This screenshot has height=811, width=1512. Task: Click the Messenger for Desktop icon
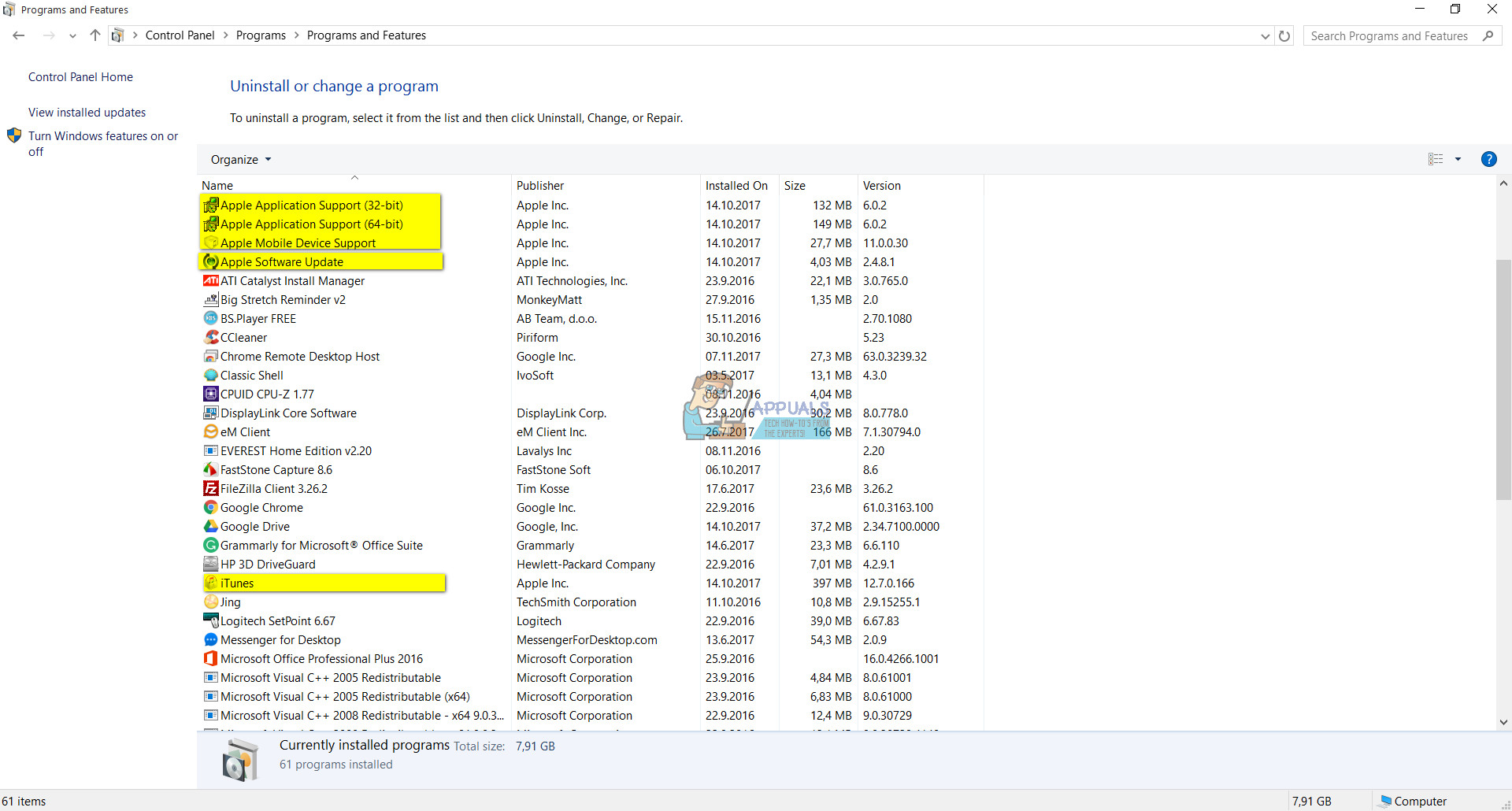211,640
